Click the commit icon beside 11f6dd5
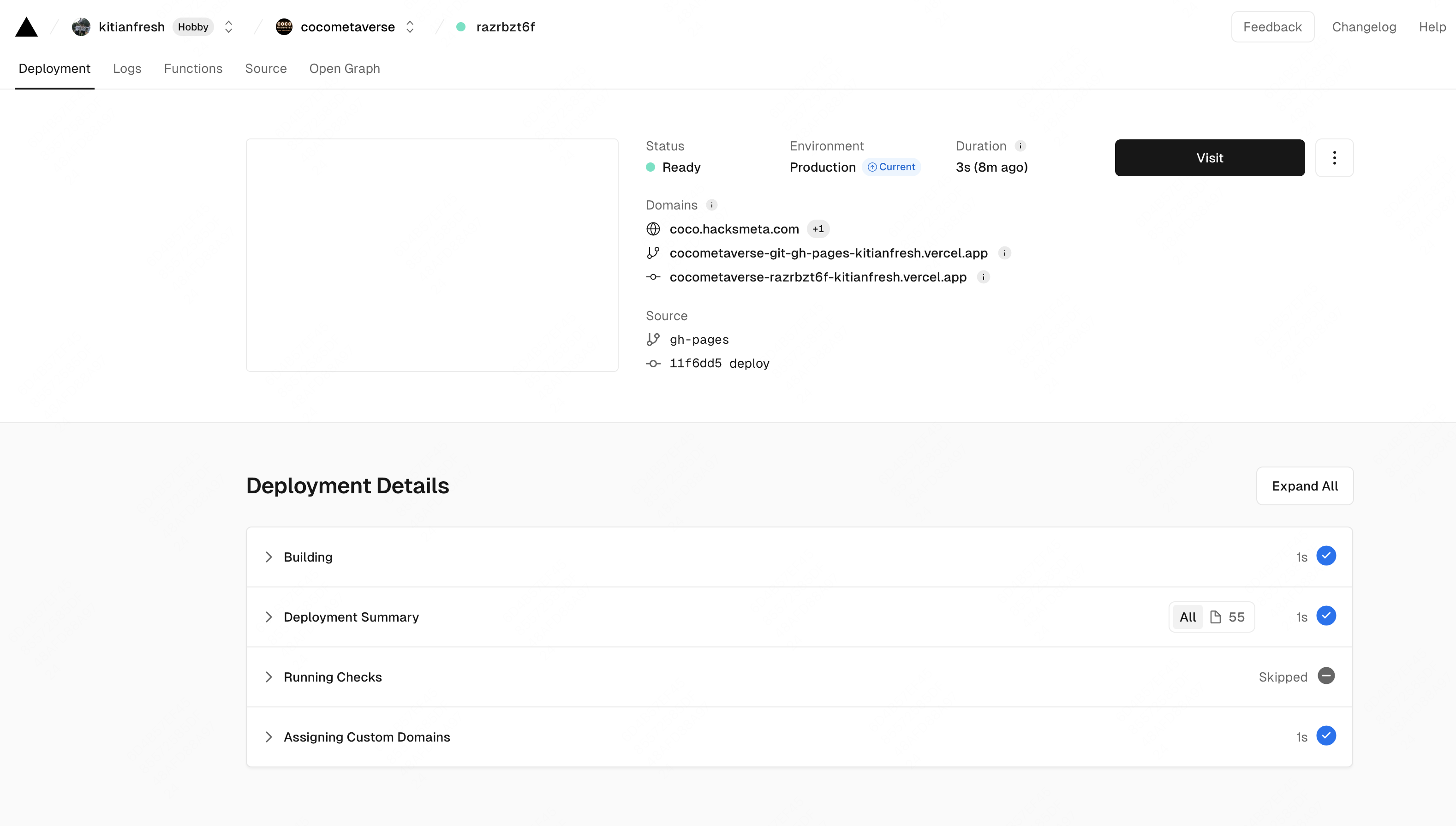1456x826 pixels. pos(653,363)
